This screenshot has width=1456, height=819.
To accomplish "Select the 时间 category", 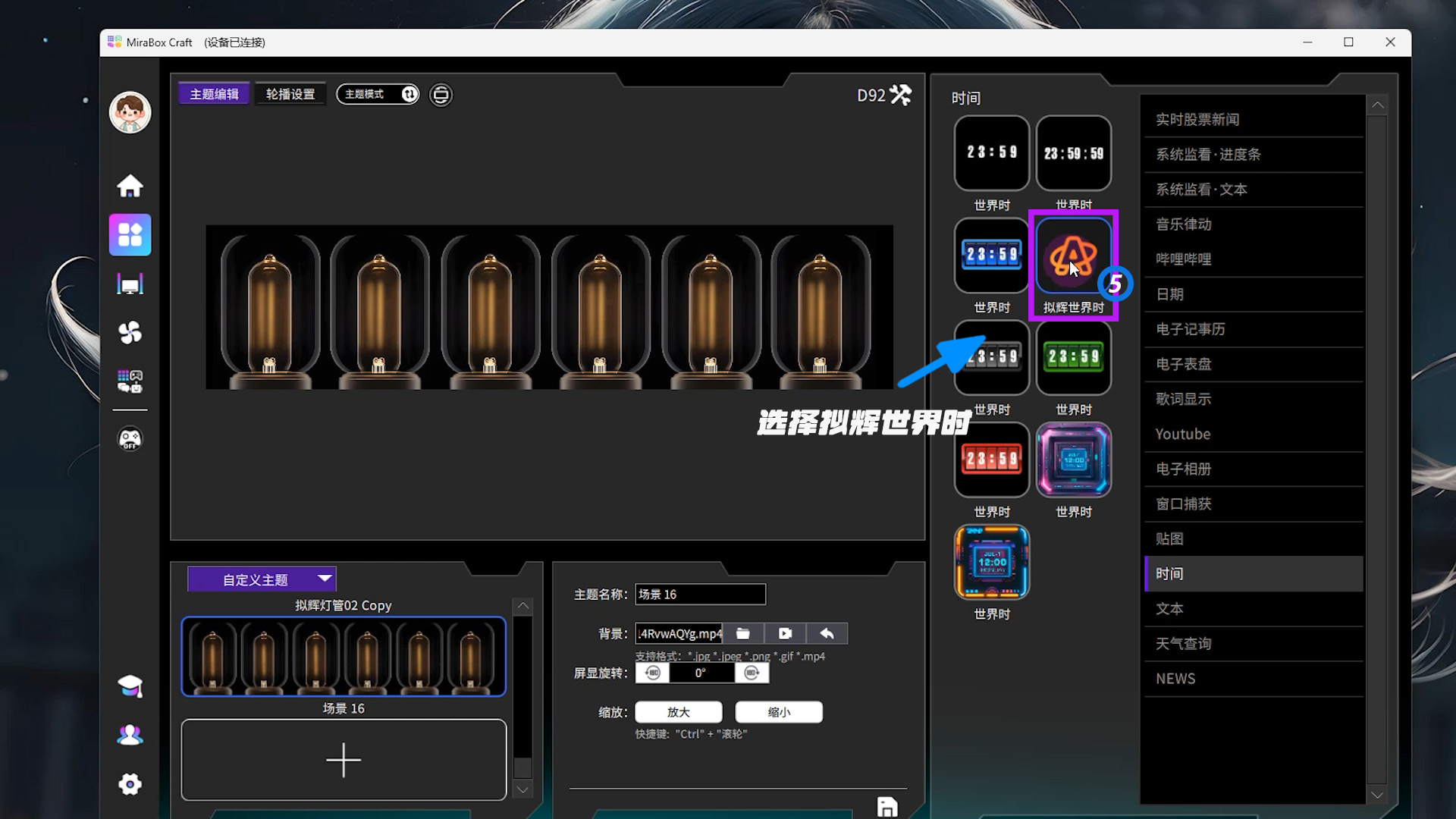I will [1254, 573].
